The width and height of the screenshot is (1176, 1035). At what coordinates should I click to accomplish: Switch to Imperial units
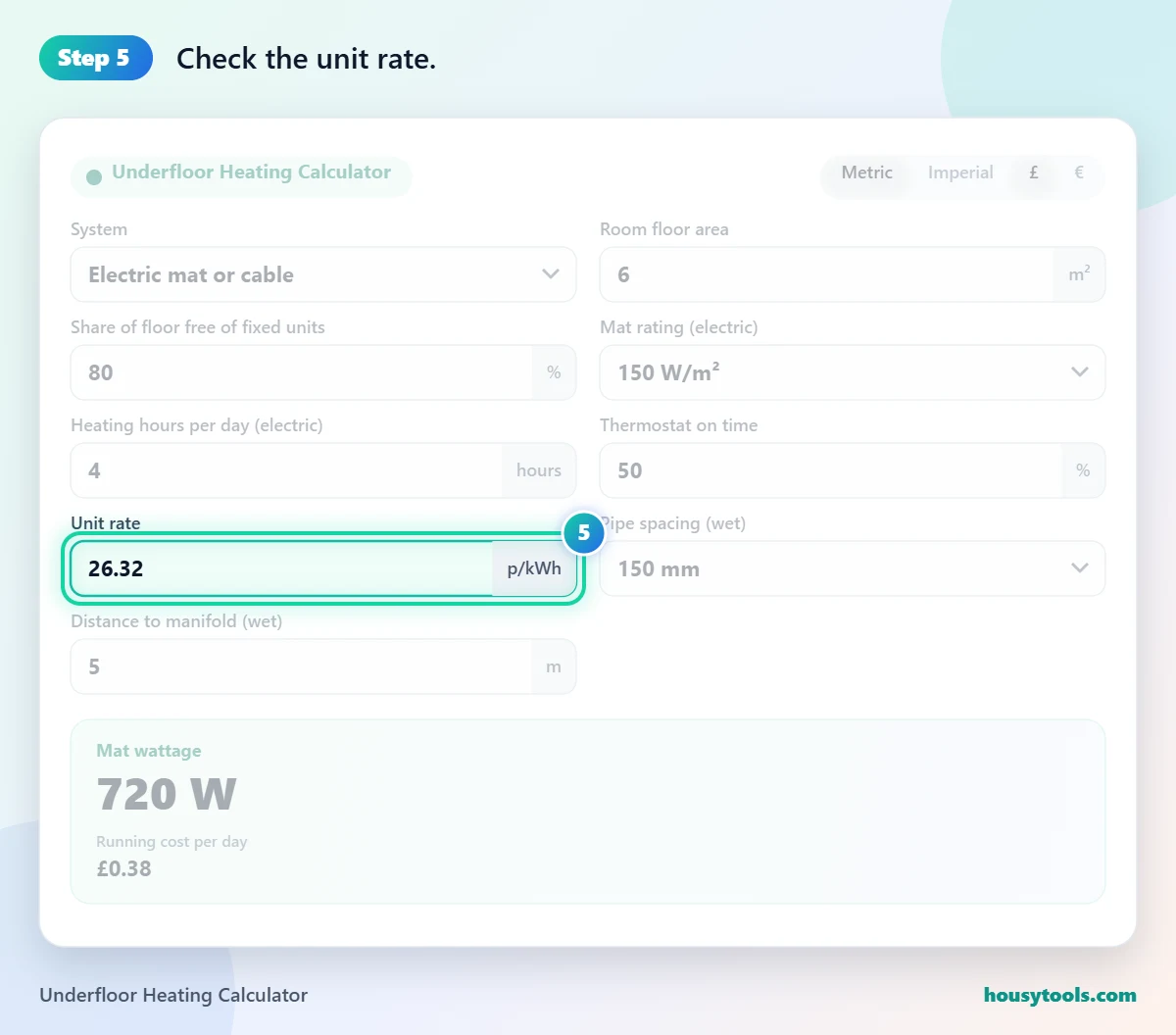[x=960, y=172]
